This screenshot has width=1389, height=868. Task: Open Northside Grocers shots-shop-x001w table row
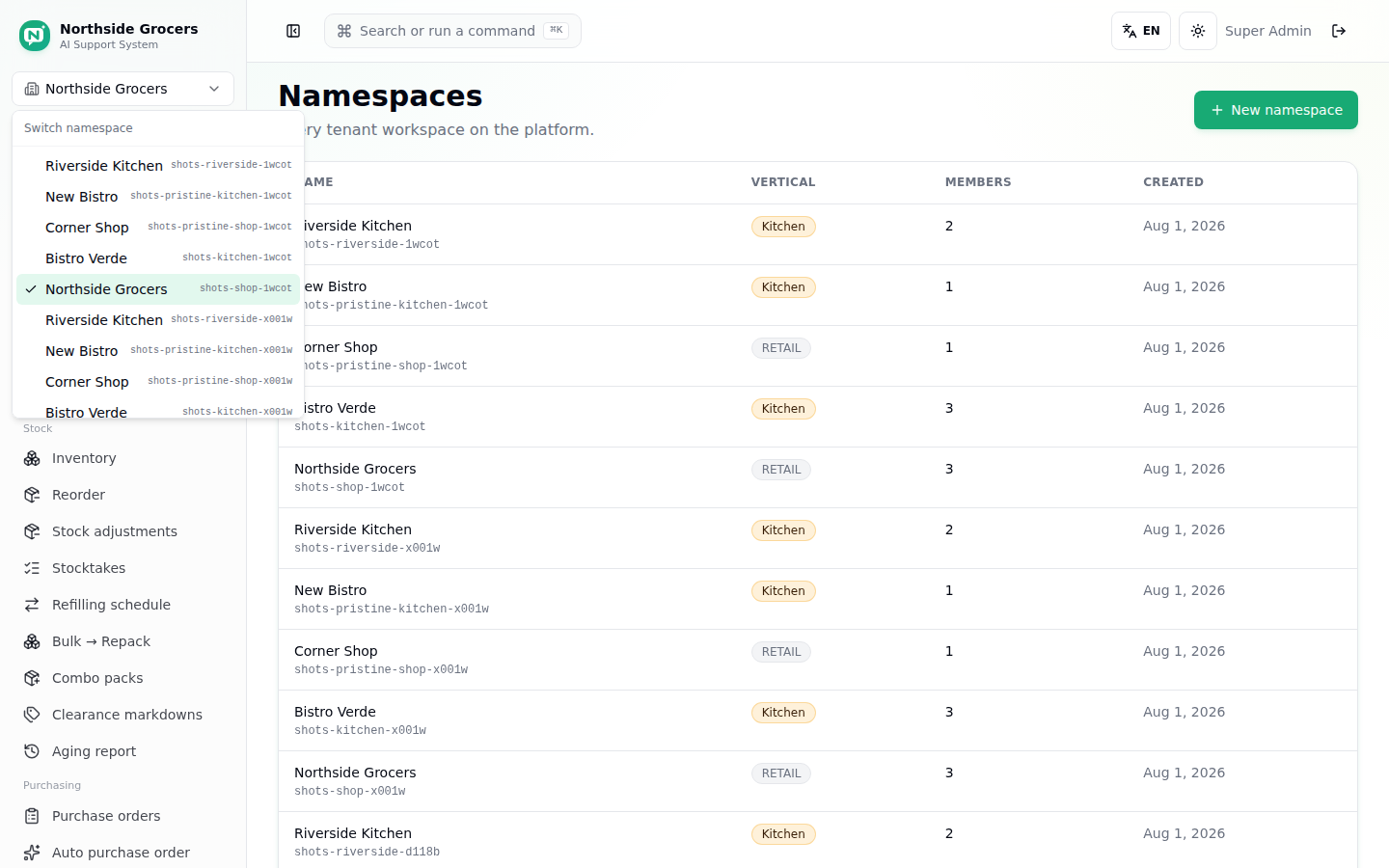[x=817, y=781]
